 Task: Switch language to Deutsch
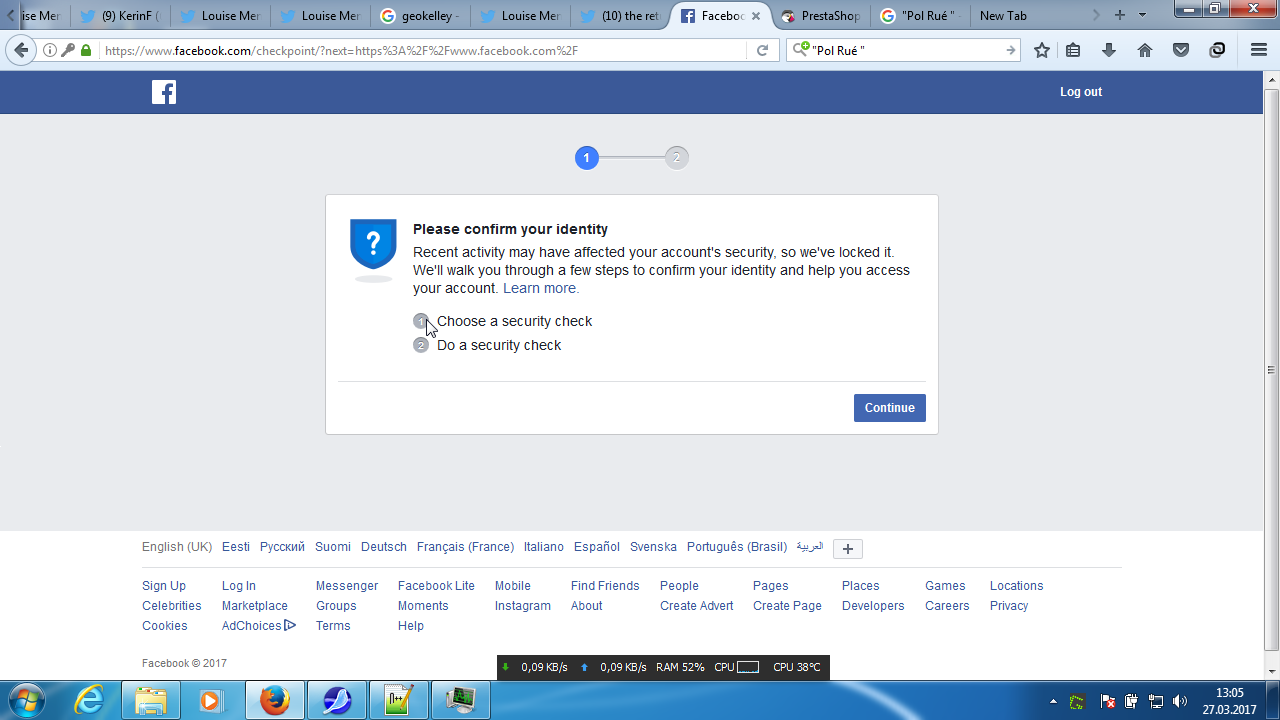[384, 547]
